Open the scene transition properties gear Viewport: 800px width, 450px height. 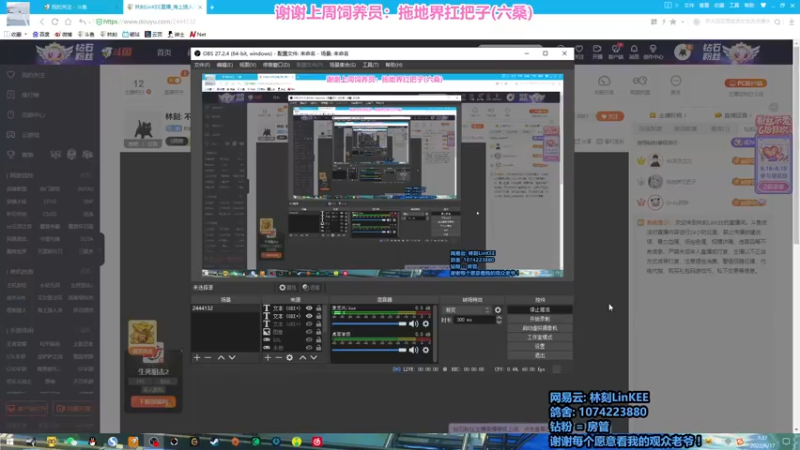[x=498, y=310]
